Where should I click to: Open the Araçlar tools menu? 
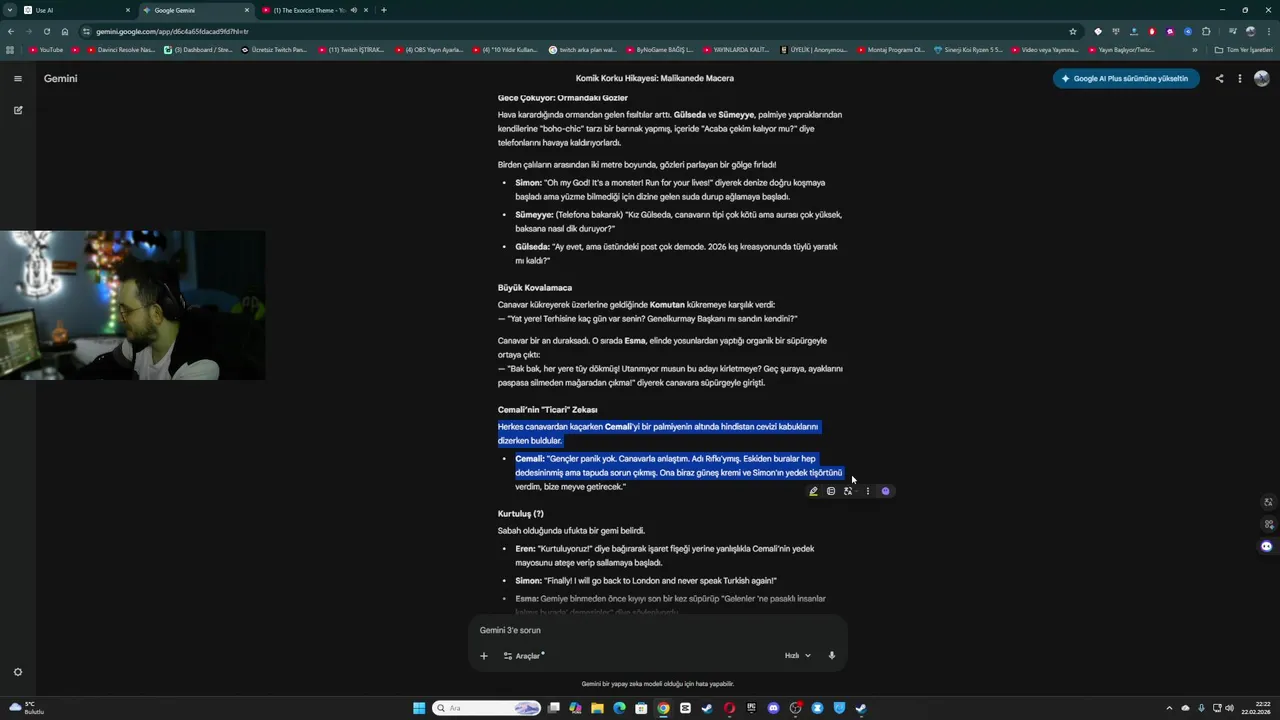524,656
